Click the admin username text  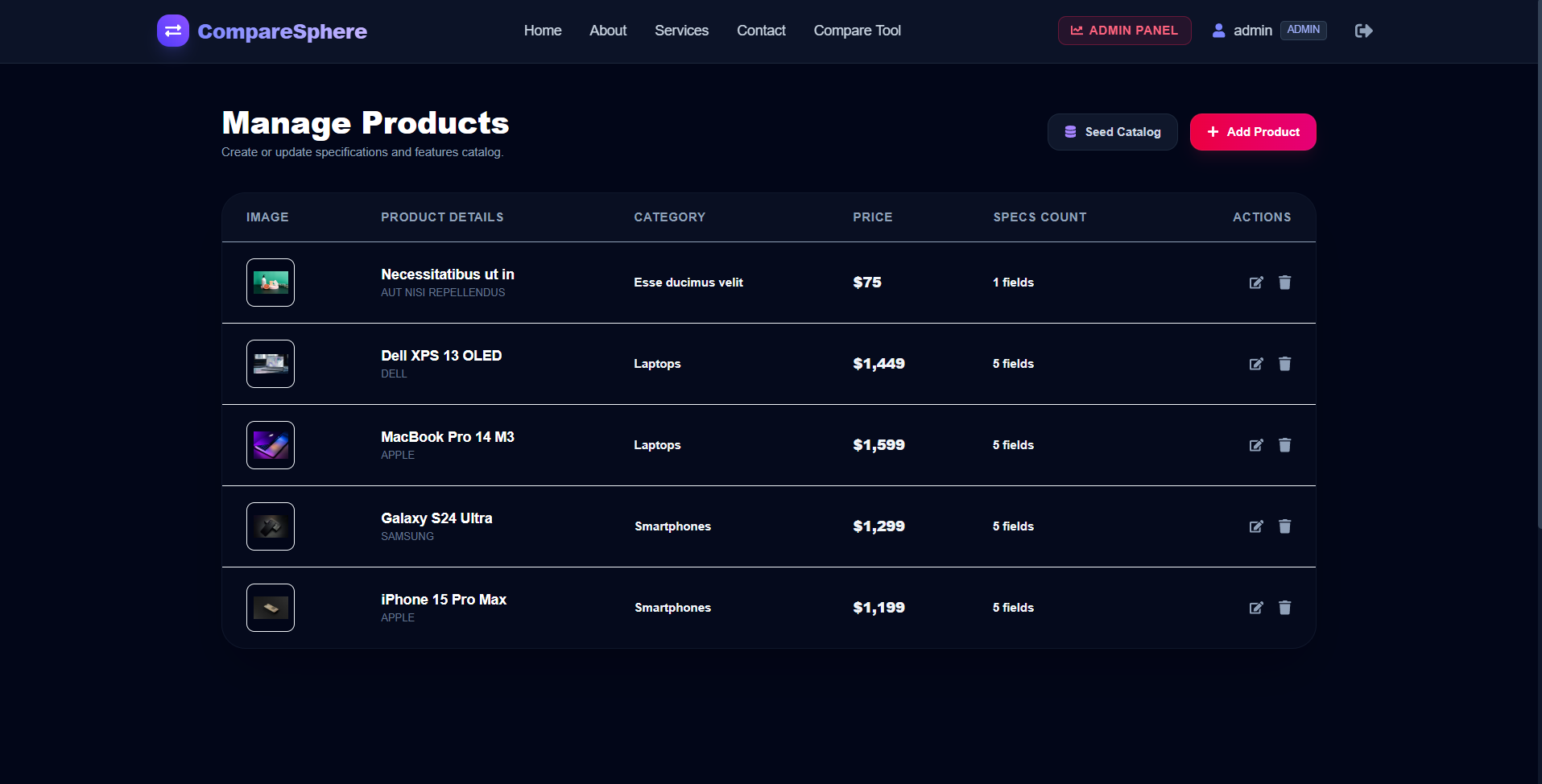[1253, 31]
